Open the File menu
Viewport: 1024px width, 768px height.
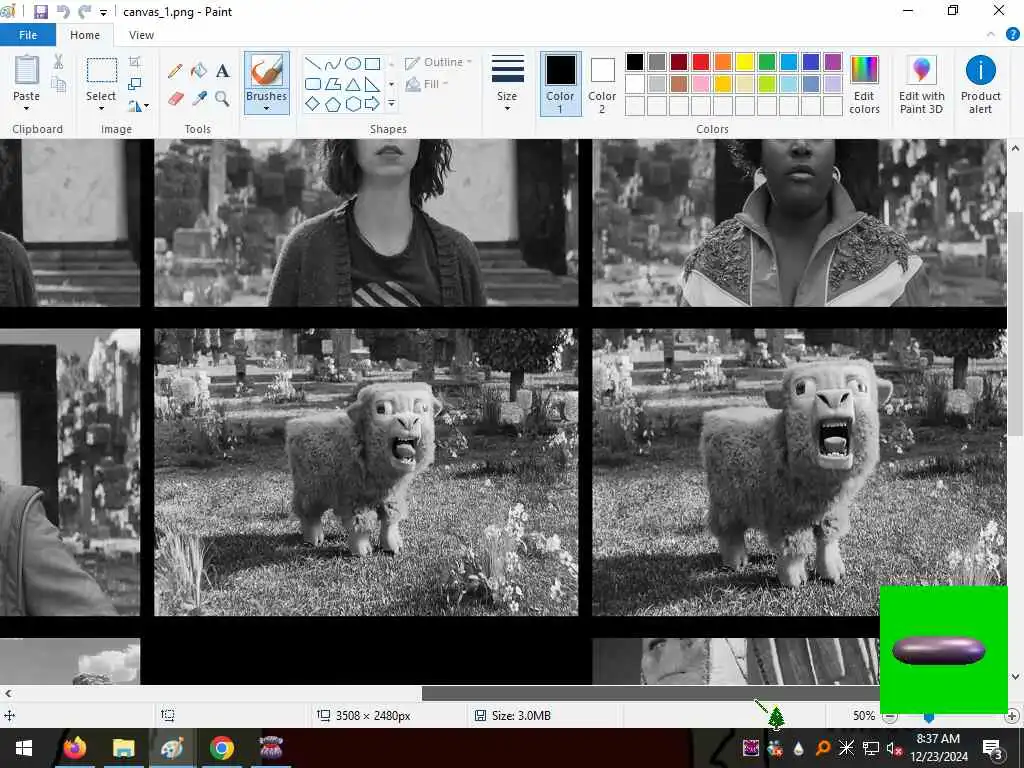click(x=27, y=35)
